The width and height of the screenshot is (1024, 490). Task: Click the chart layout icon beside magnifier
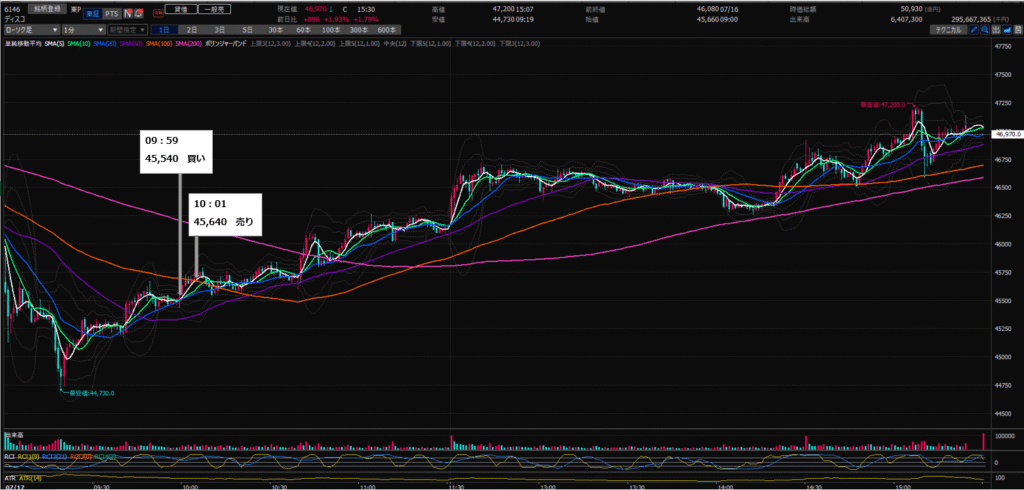(x=995, y=30)
